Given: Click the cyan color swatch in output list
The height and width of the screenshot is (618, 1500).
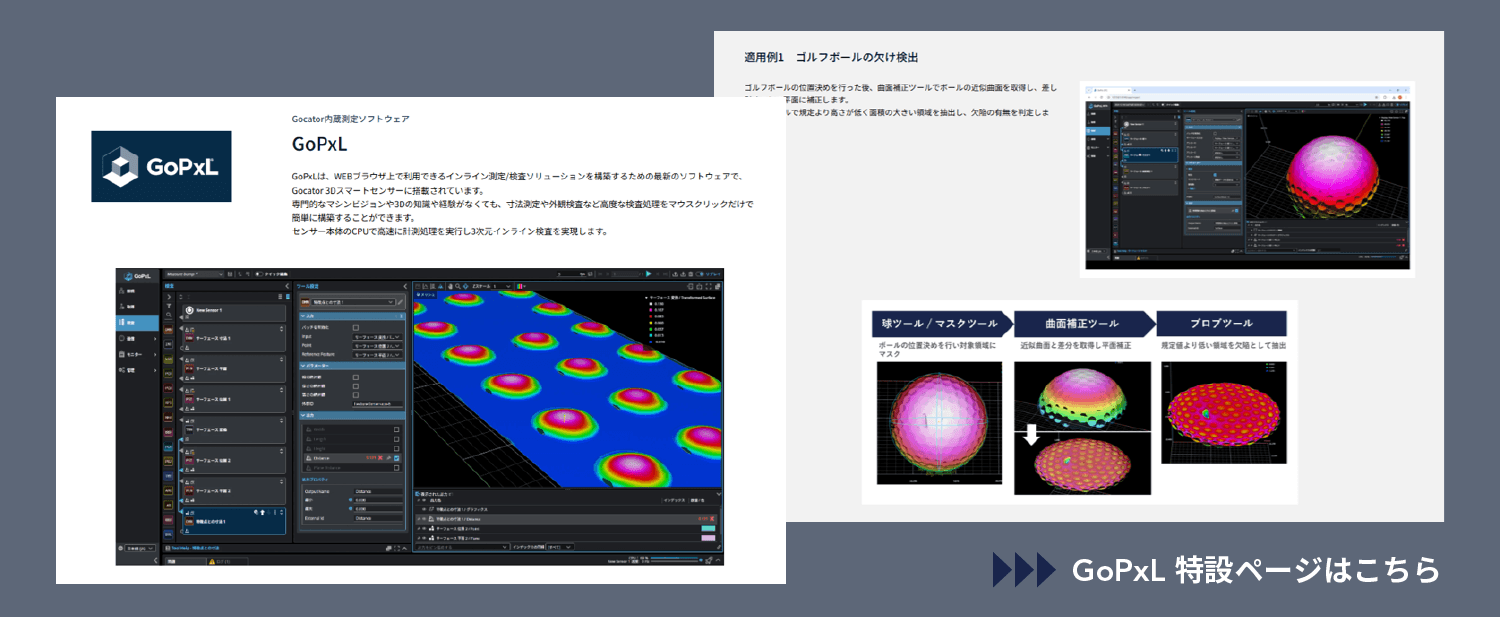Looking at the screenshot, I should click(708, 528).
